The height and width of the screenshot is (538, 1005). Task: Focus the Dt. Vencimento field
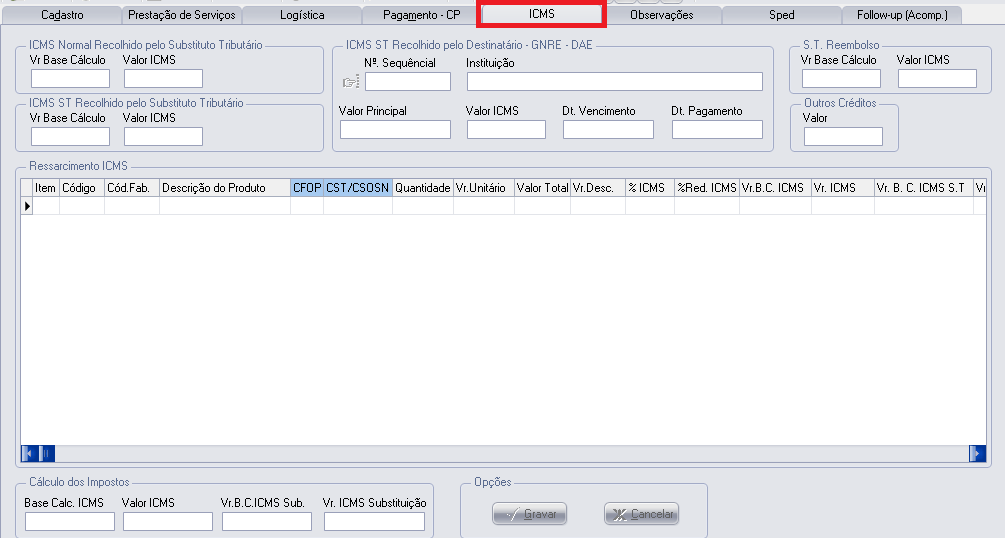607,130
